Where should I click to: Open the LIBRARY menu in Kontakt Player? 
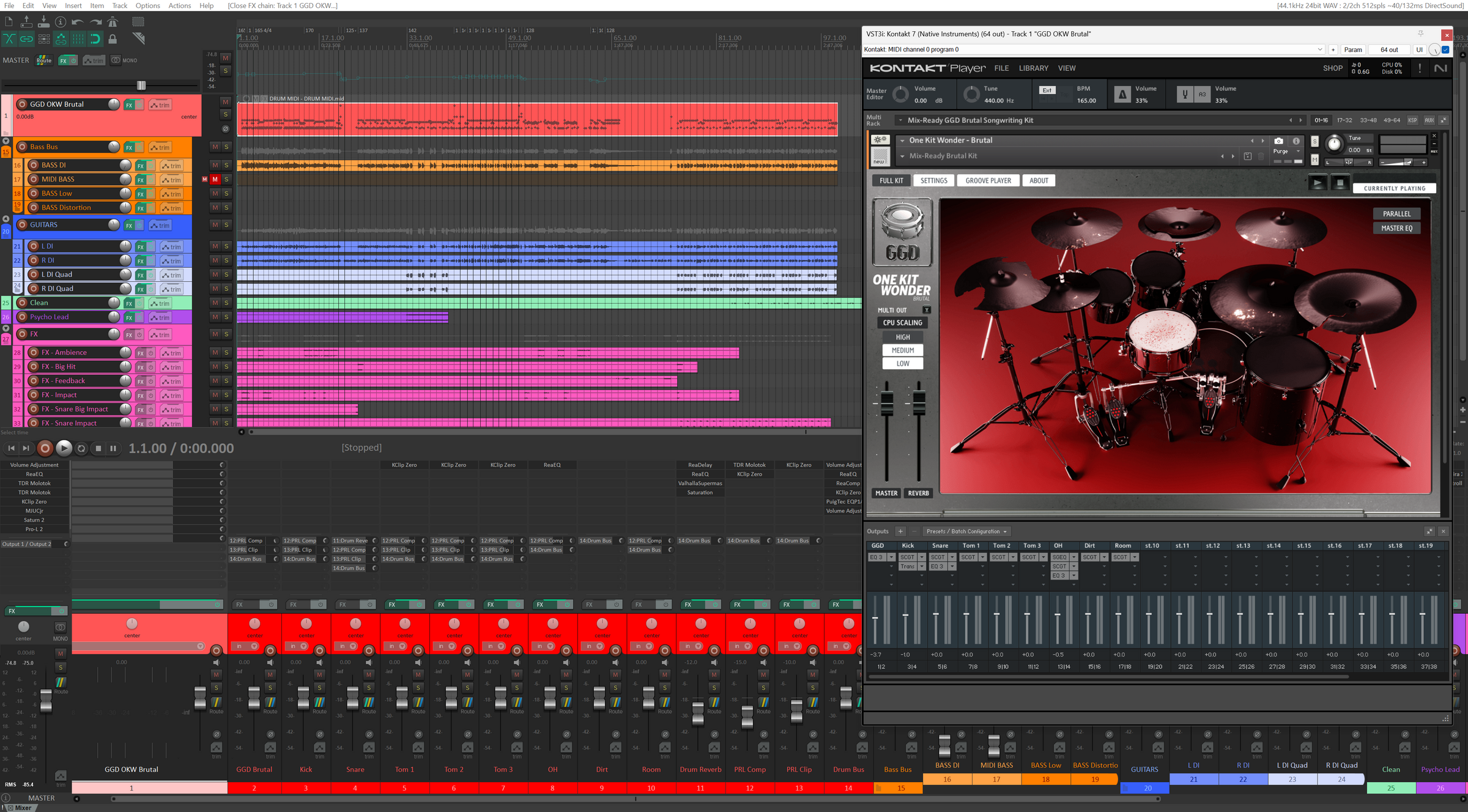1034,68
